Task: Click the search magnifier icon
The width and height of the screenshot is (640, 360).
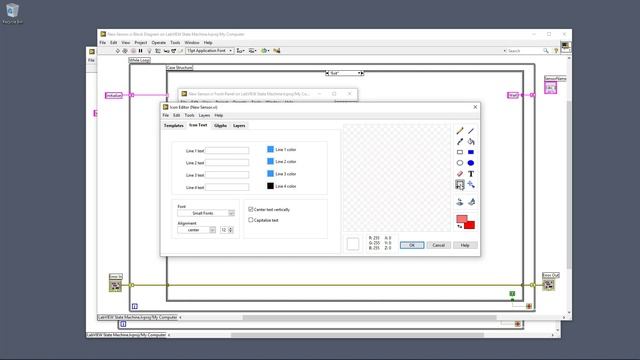Action: coord(546,51)
